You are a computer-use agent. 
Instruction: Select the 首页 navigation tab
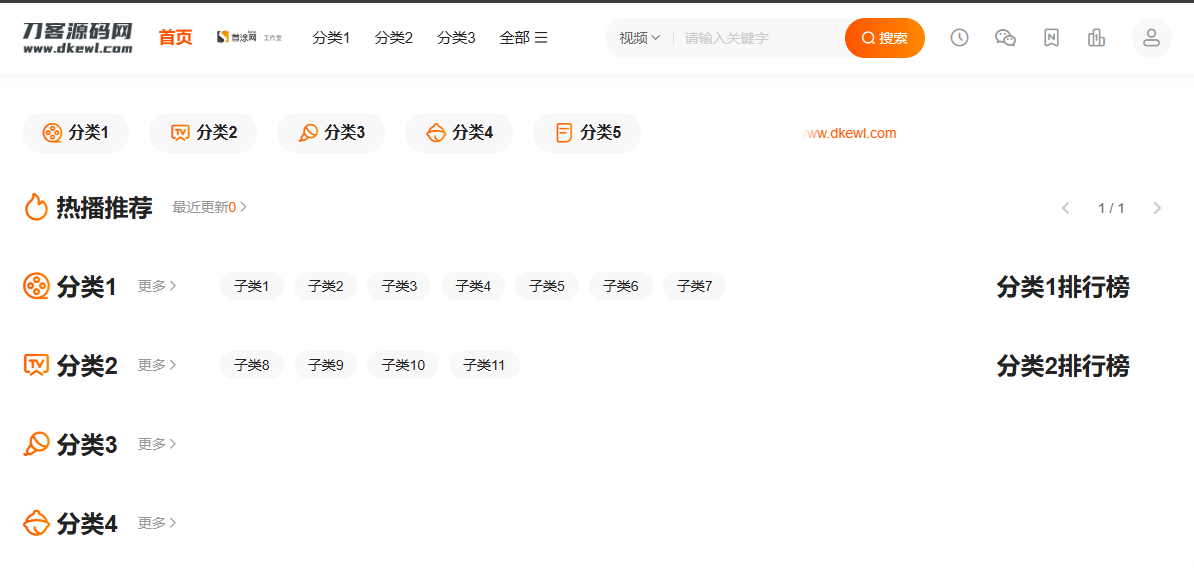click(175, 38)
